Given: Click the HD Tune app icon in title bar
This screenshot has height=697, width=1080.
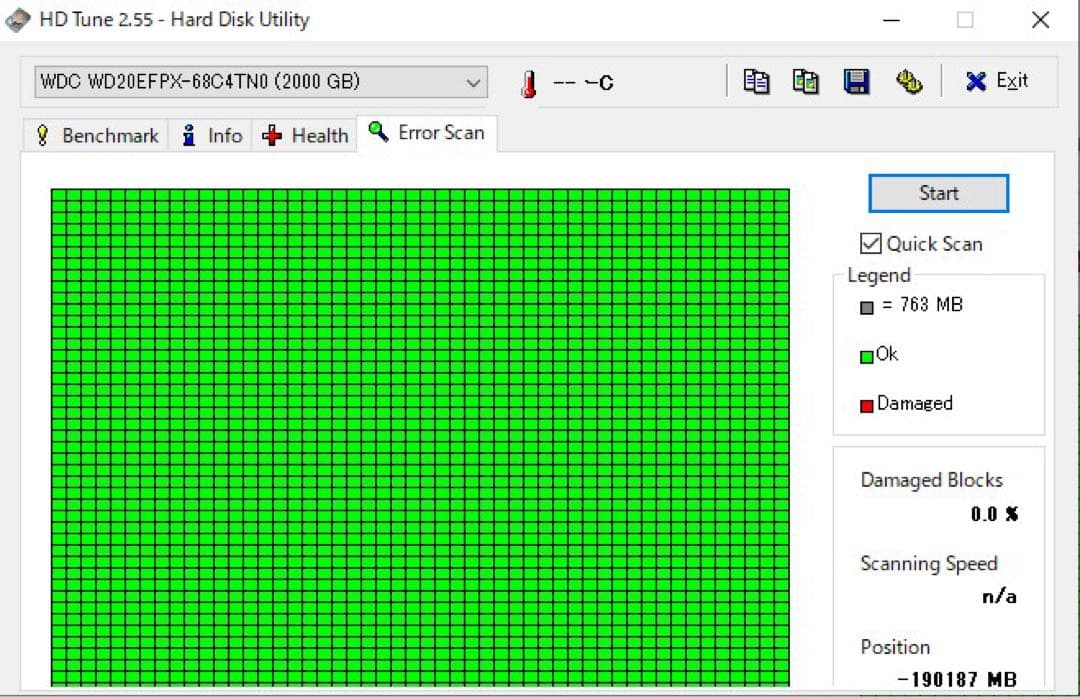Looking at the screenshot, I should click(17, 19).
